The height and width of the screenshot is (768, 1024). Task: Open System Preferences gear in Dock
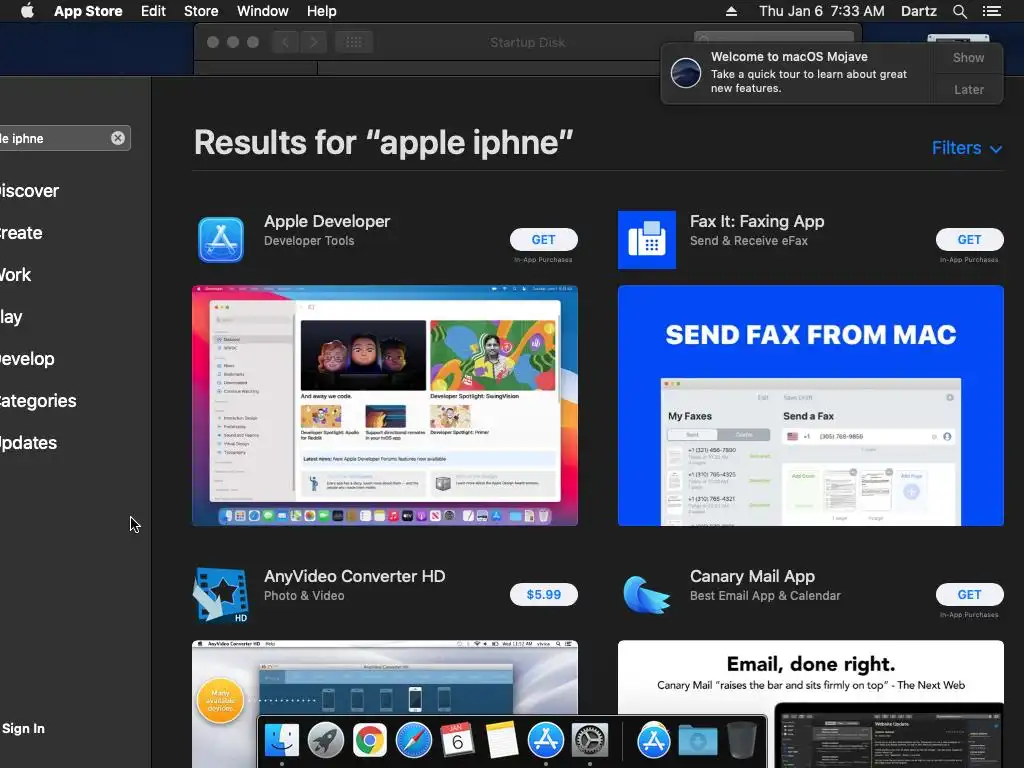tap(590, 741)
